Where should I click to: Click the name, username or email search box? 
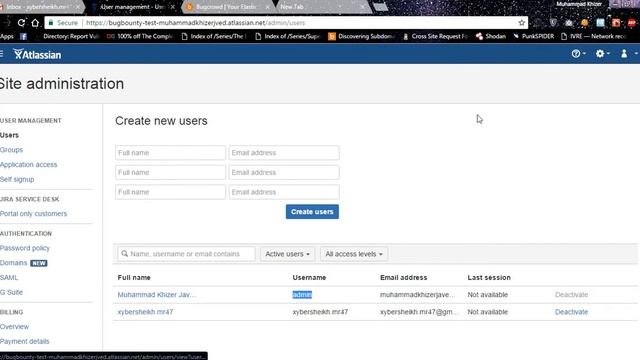(x=187, y=254)
